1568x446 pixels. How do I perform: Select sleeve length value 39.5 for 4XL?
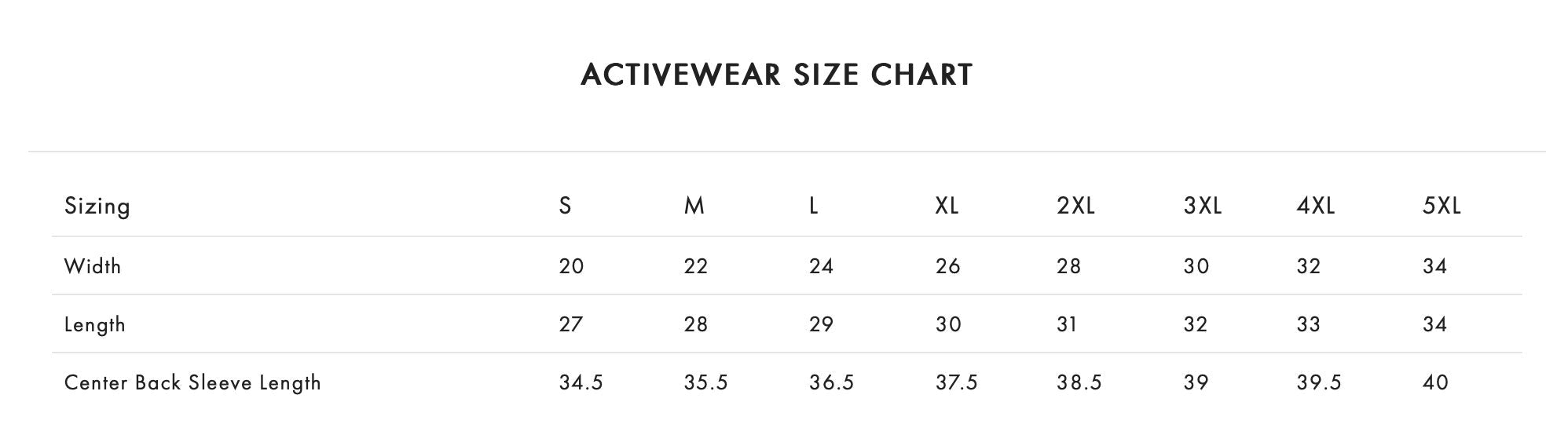coord(1319,382)
